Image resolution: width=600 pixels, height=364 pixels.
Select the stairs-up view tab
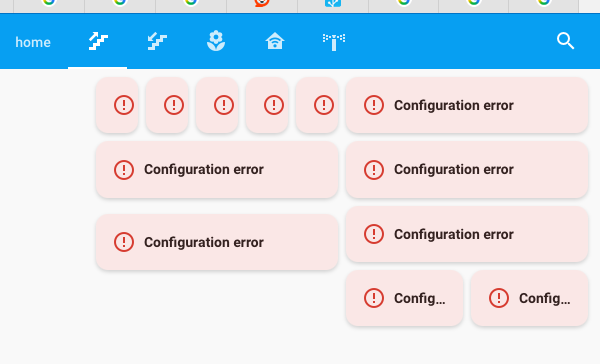98,41
